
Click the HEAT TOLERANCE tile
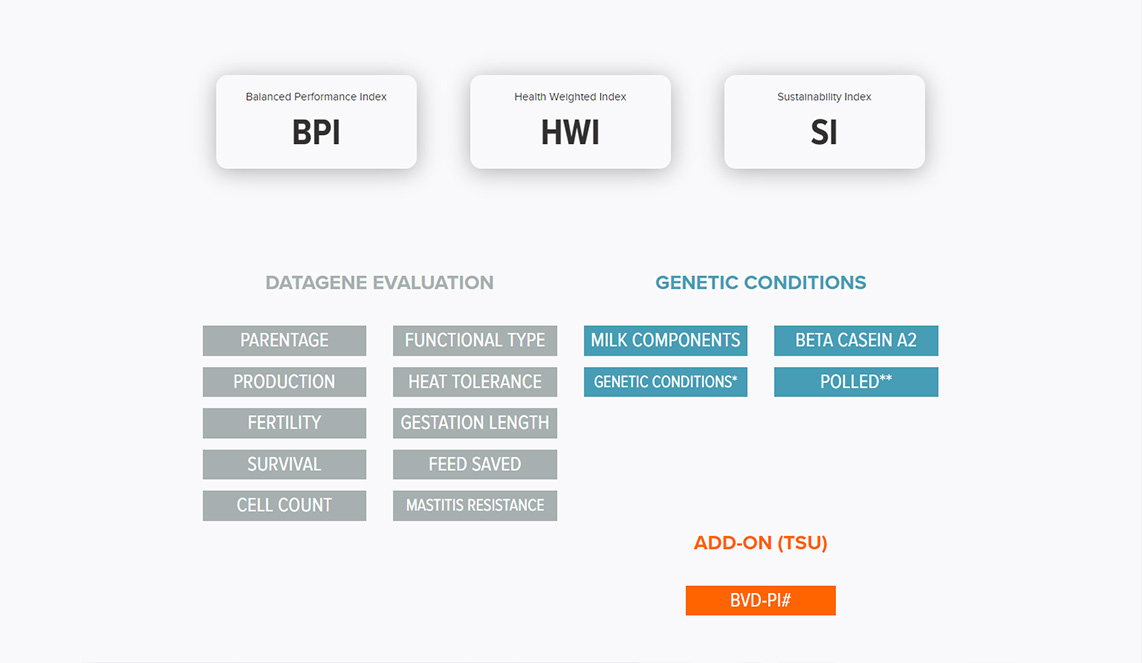coord(475,382)
